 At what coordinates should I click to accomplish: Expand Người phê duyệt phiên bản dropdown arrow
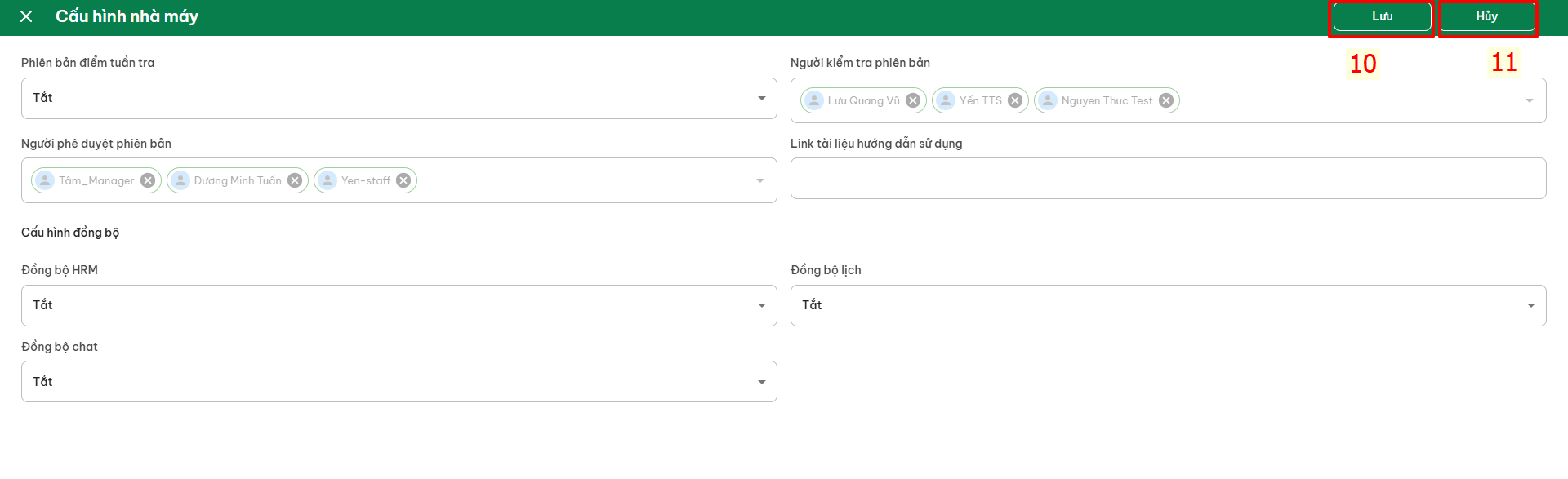pyautogui.click(x=760, y=180)
